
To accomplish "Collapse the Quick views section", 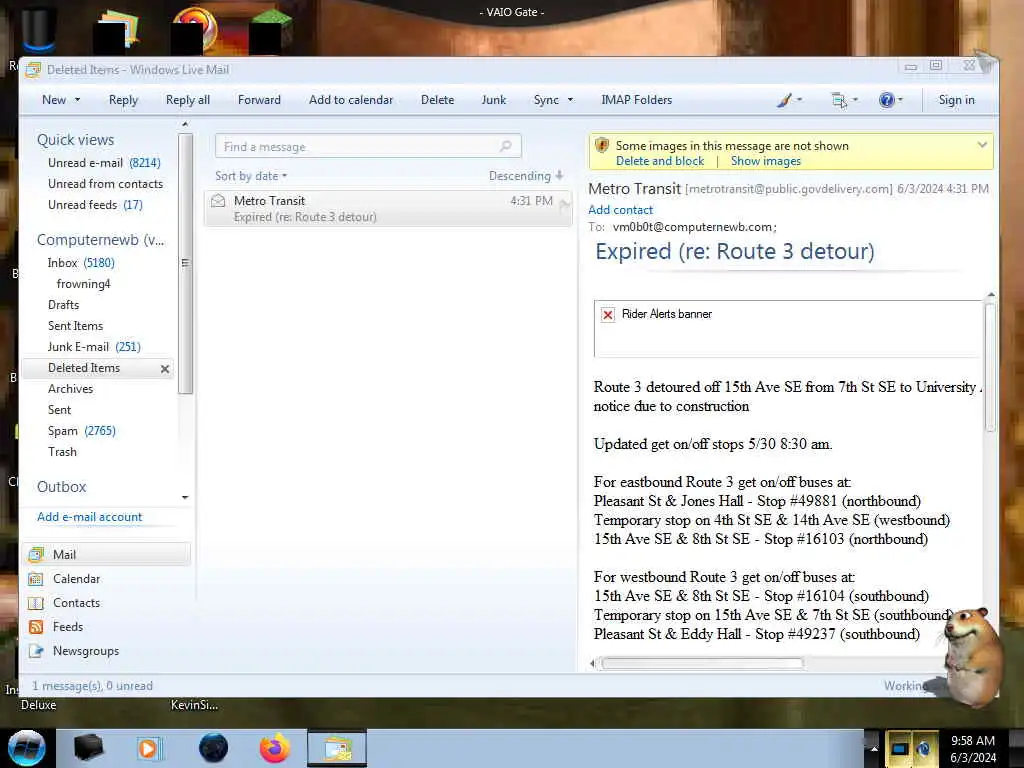I will click(x=75, y=140).
